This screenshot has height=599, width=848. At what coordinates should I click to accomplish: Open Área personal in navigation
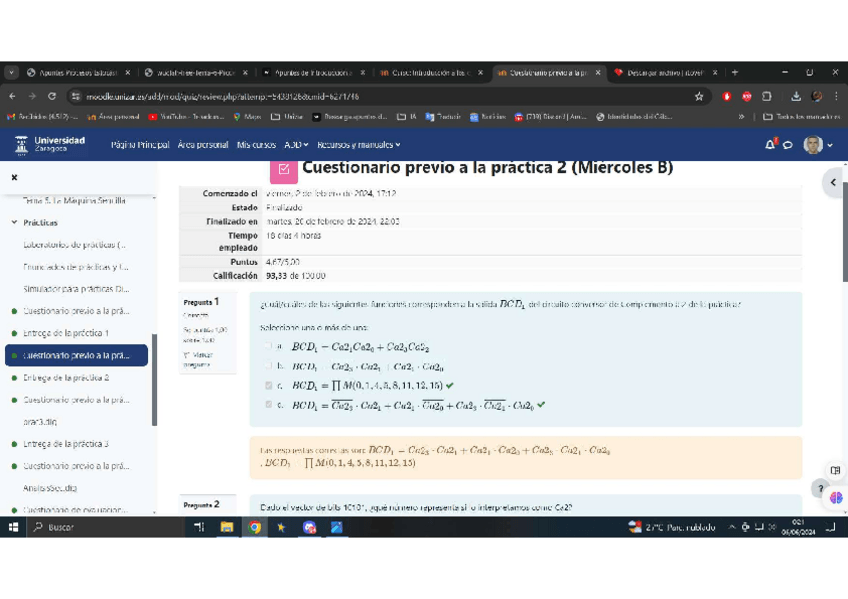pyautogui.click(x=203, y=145)
